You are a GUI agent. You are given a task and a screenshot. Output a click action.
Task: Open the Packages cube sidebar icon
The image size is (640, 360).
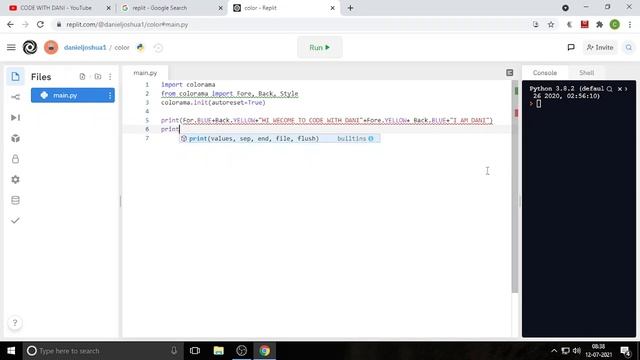(x=15, y=138)
